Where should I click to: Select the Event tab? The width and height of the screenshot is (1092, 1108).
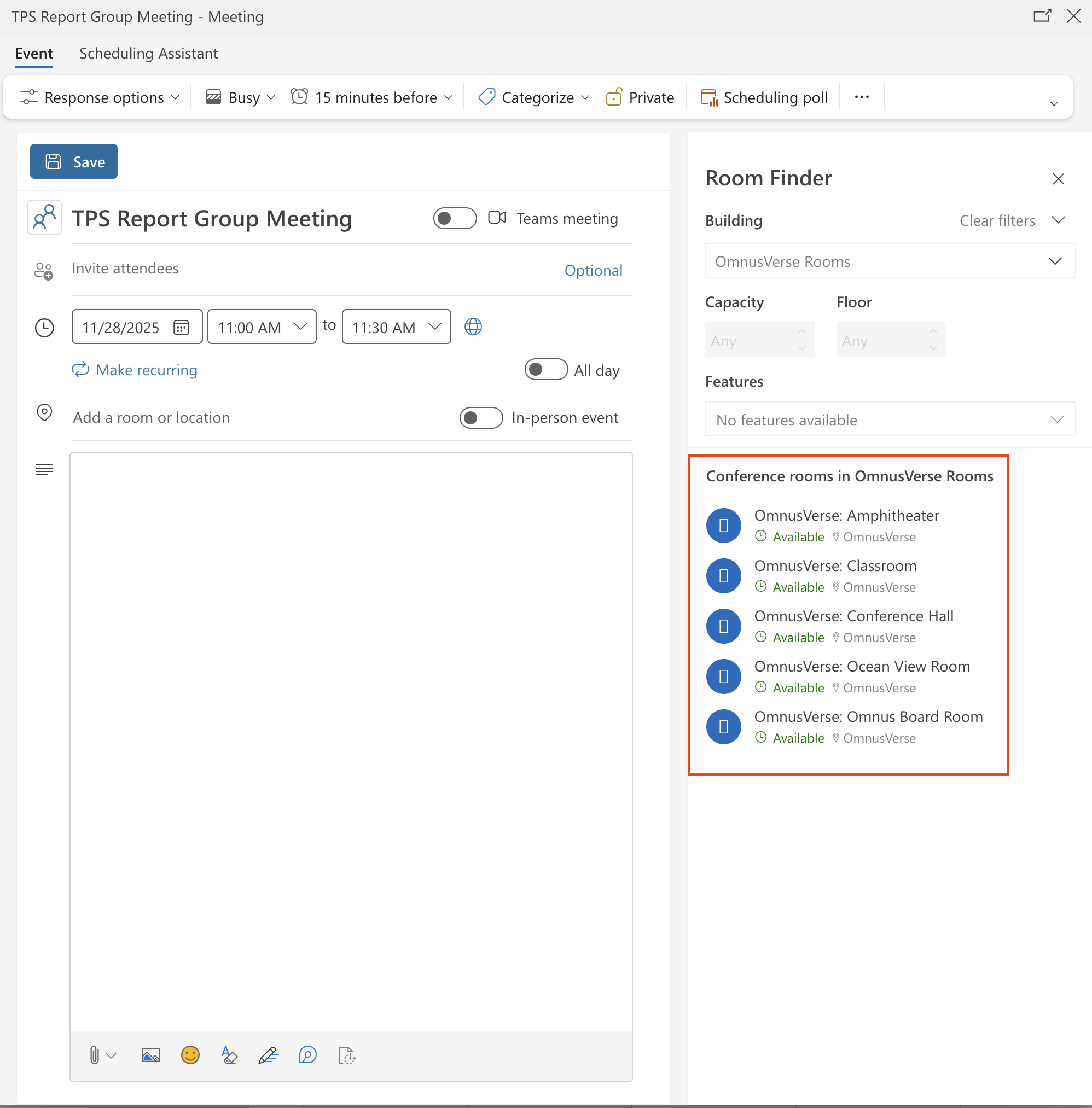pyautogui.click(x=34, y=53)
